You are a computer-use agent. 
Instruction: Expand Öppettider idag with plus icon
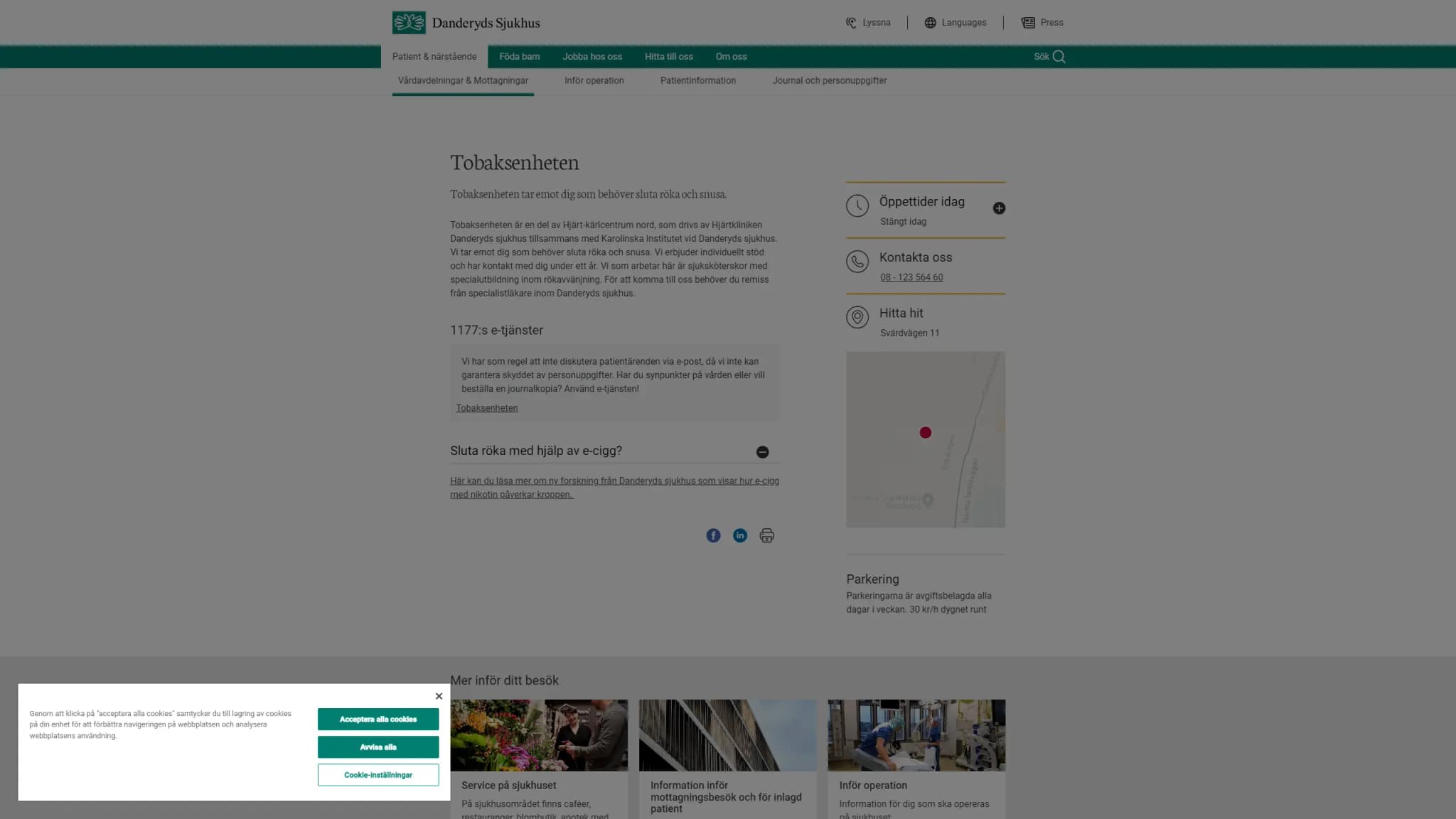coord(999,208)
